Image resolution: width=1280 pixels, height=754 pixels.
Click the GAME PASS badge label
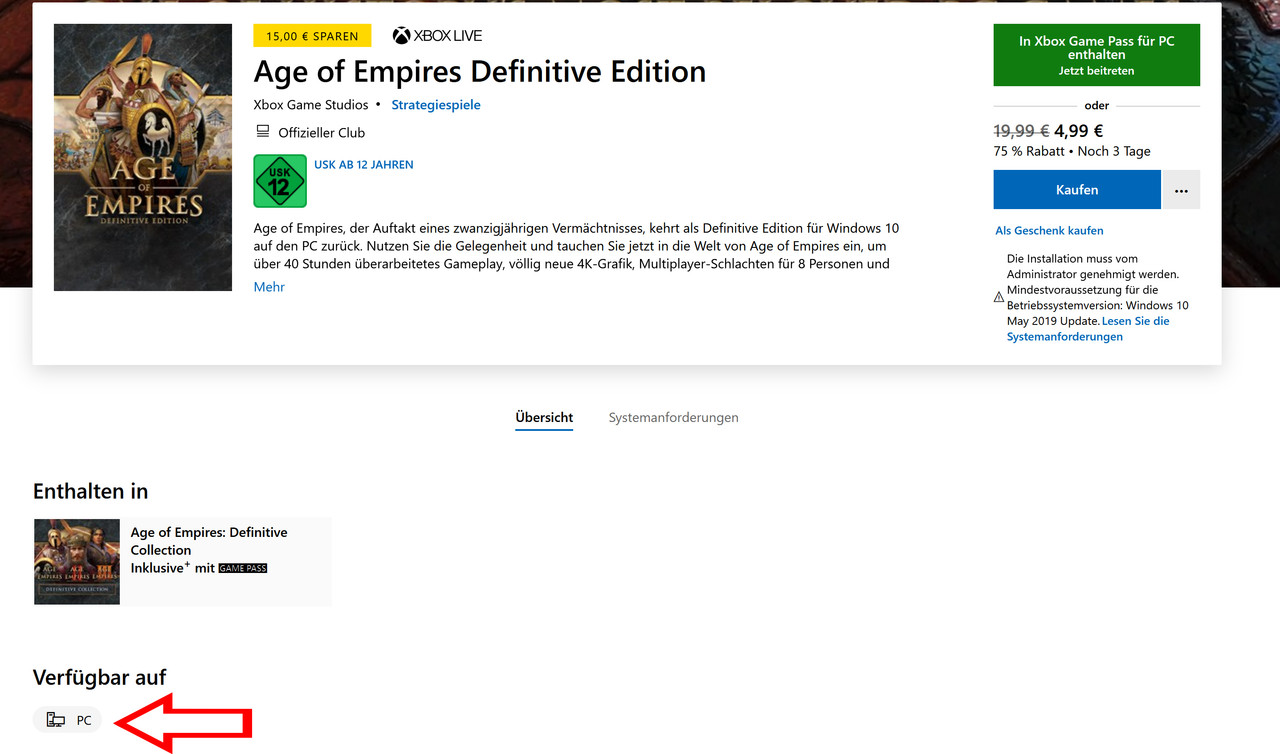[243, 568]
